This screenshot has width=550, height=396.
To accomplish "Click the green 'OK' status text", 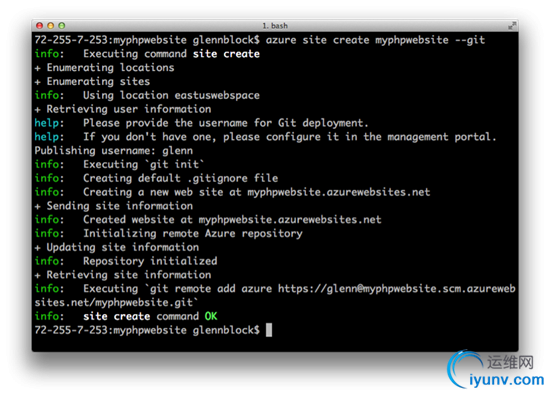I will (x=211, y=316).
